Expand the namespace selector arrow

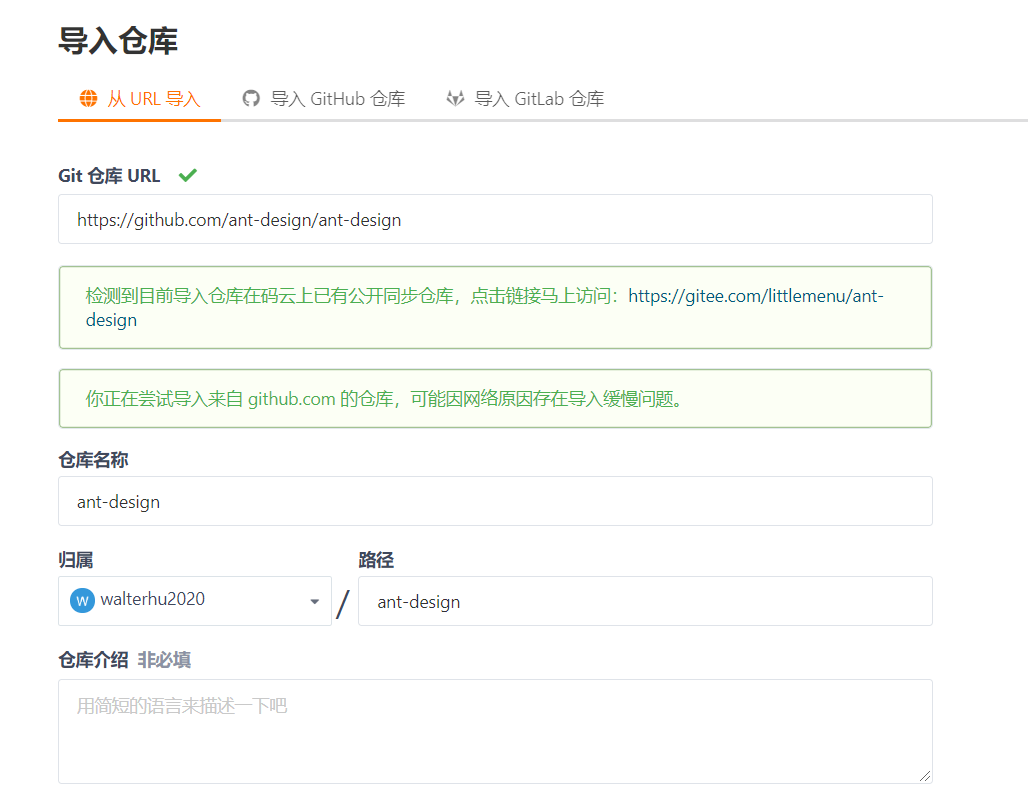[313, 601]
